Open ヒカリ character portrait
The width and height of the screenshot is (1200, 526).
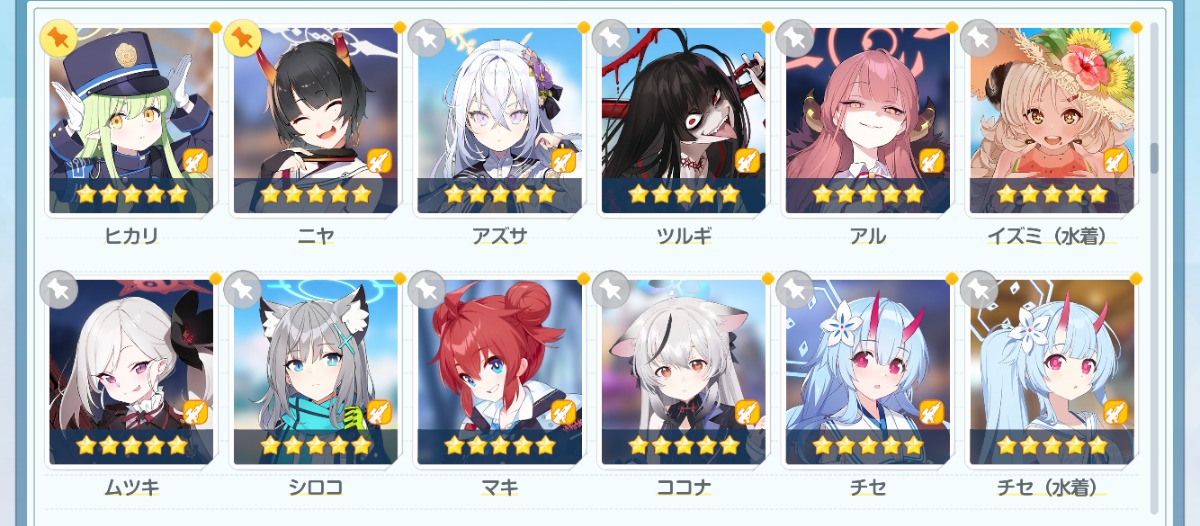point(132,120)
